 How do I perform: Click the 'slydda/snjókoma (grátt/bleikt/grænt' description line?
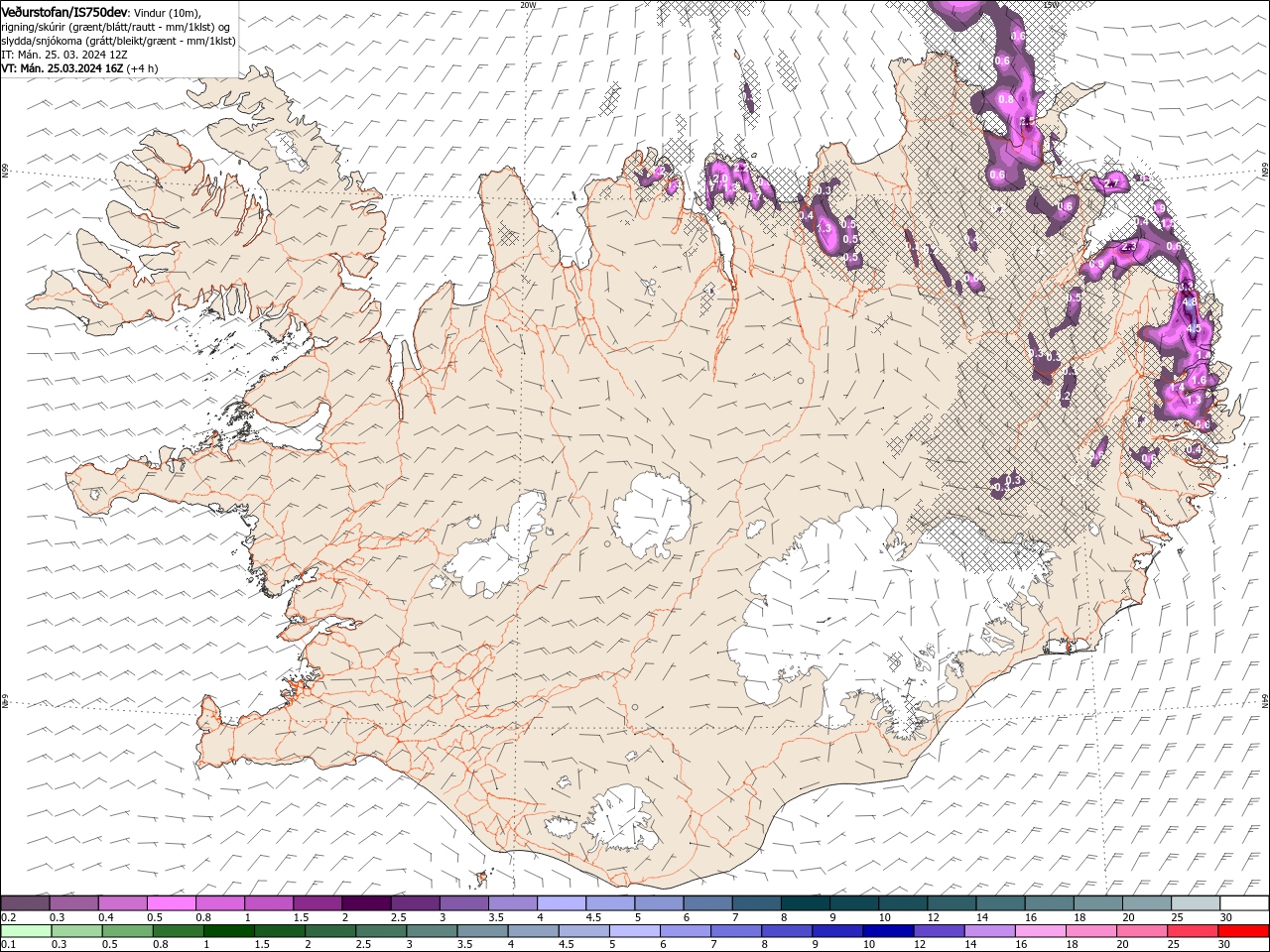point(118,41)
